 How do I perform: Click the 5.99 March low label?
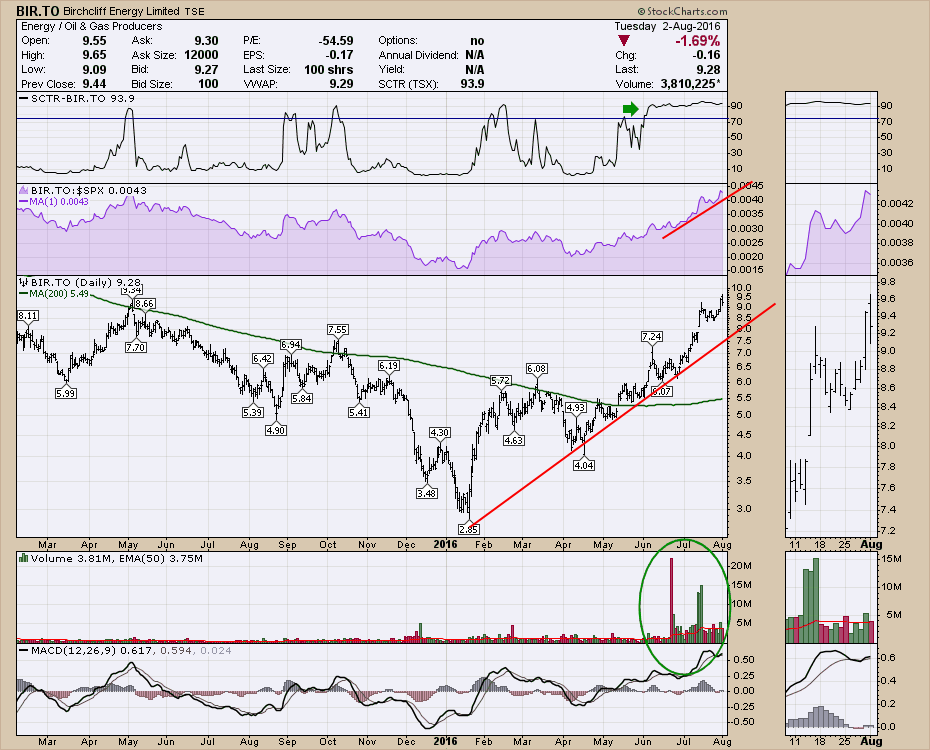coord(65,393)
